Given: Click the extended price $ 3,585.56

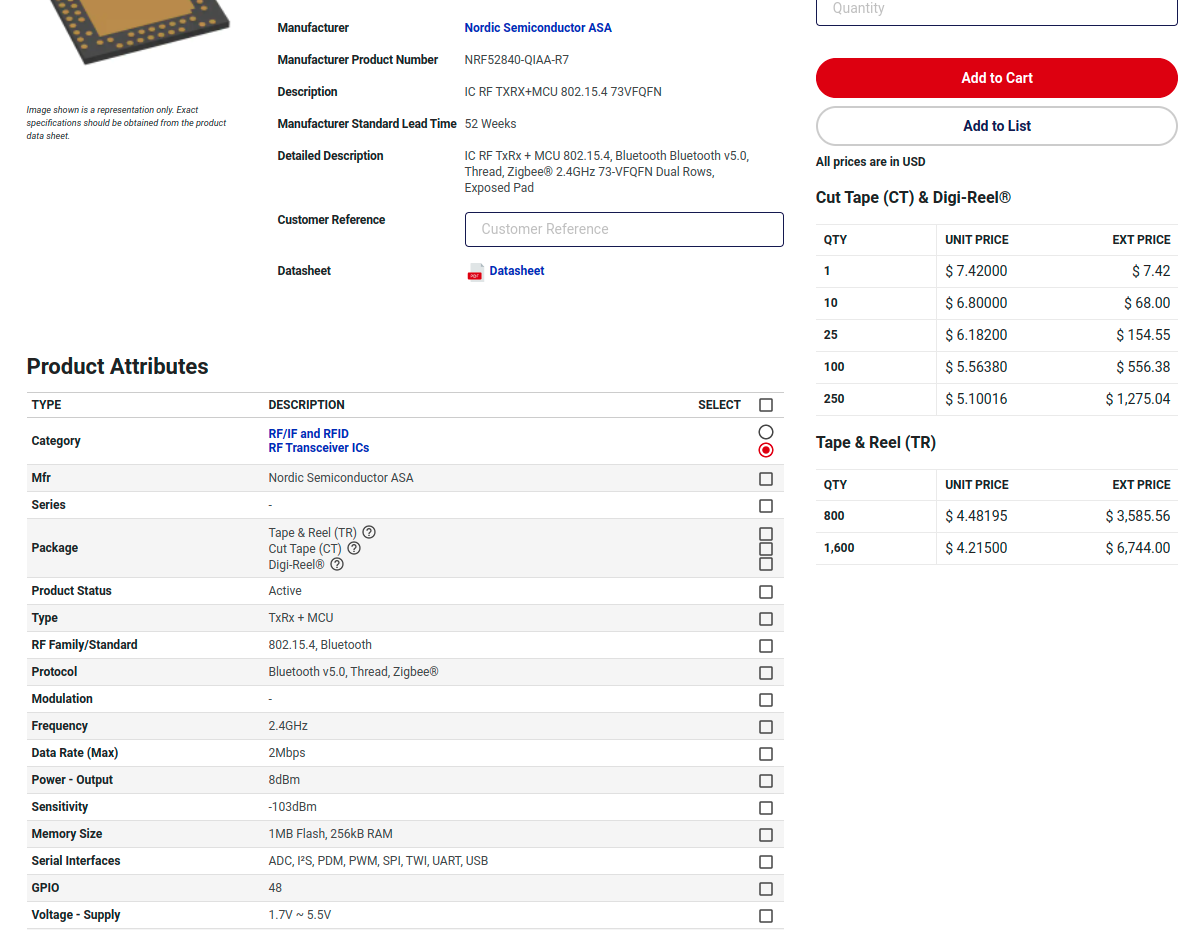Looking at the screenshot, I should coord(1137,516).
